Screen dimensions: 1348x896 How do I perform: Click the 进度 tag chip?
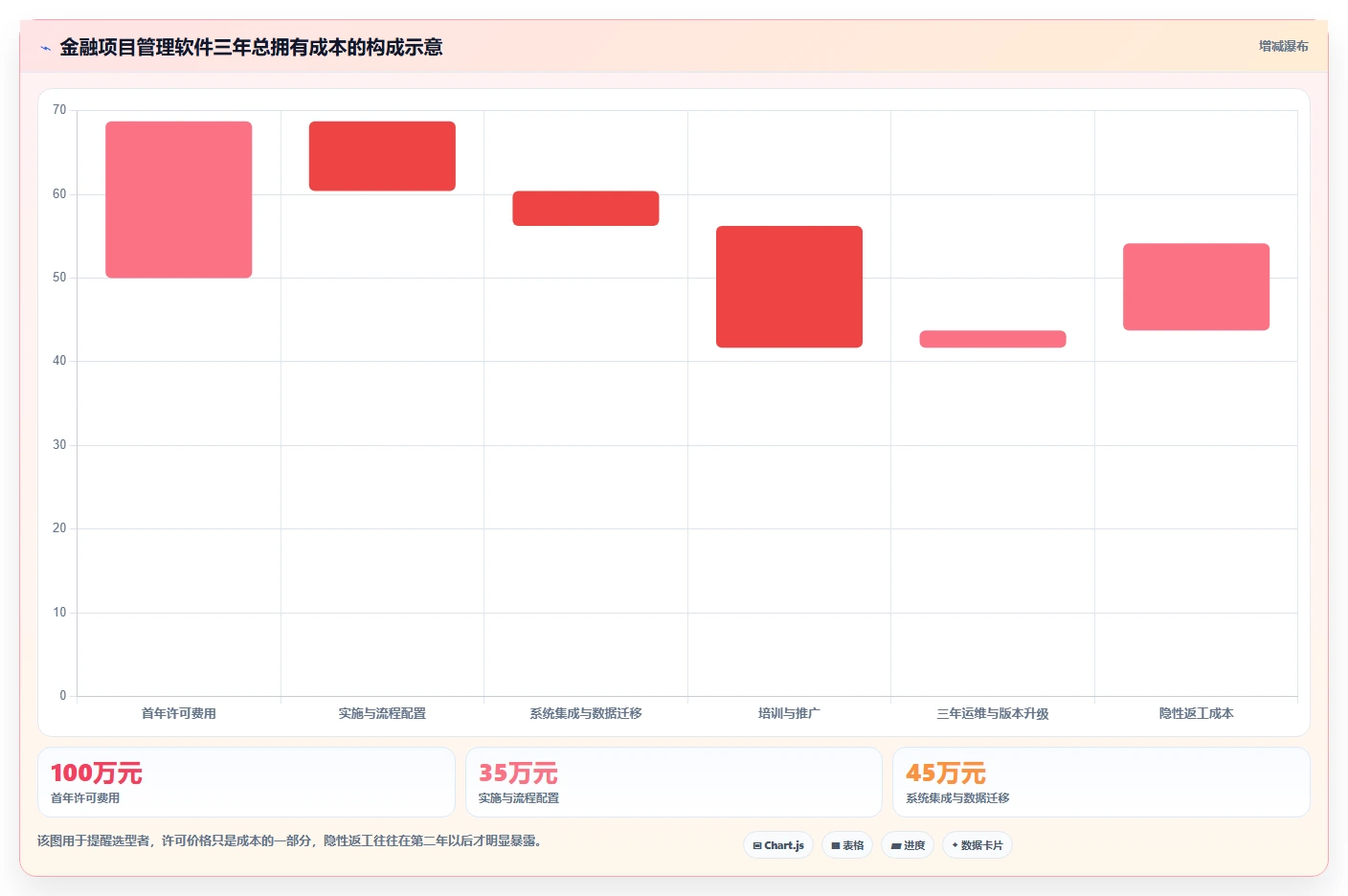click(x=908, y=845)
